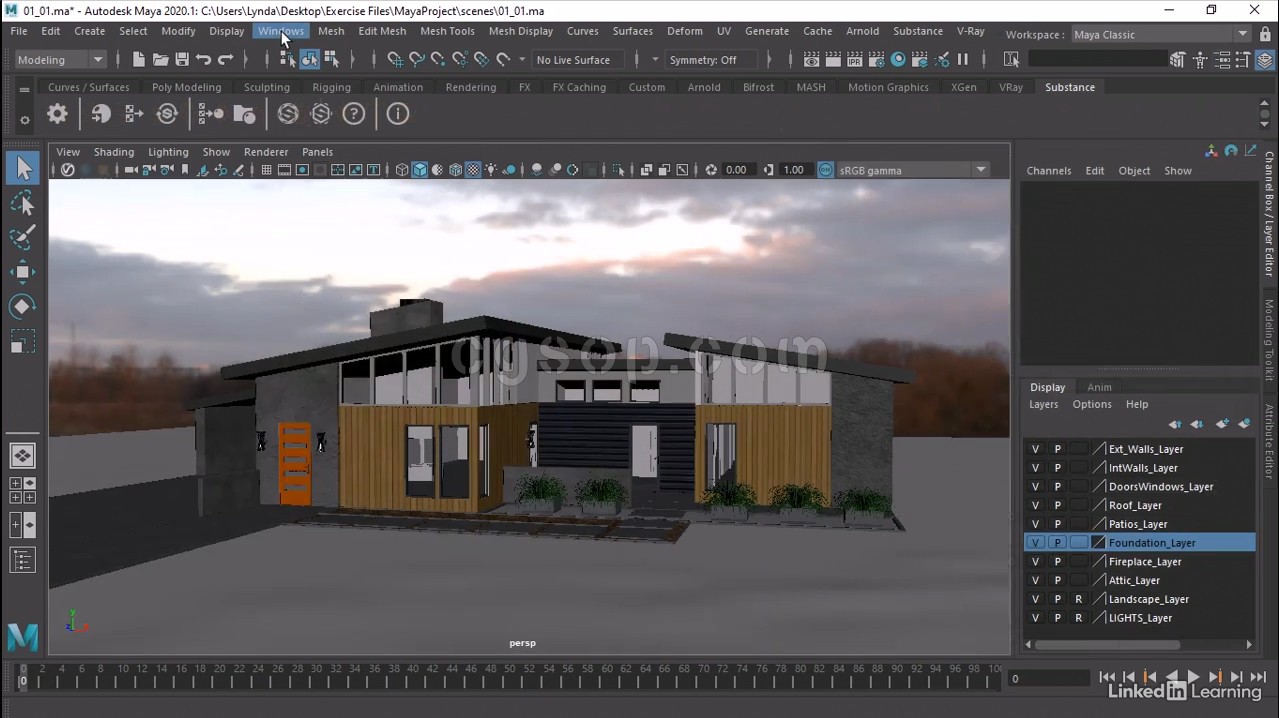Expand the snap options dropdown arrow
Screen dimensions: 1279x718
(x=522, y=60)
